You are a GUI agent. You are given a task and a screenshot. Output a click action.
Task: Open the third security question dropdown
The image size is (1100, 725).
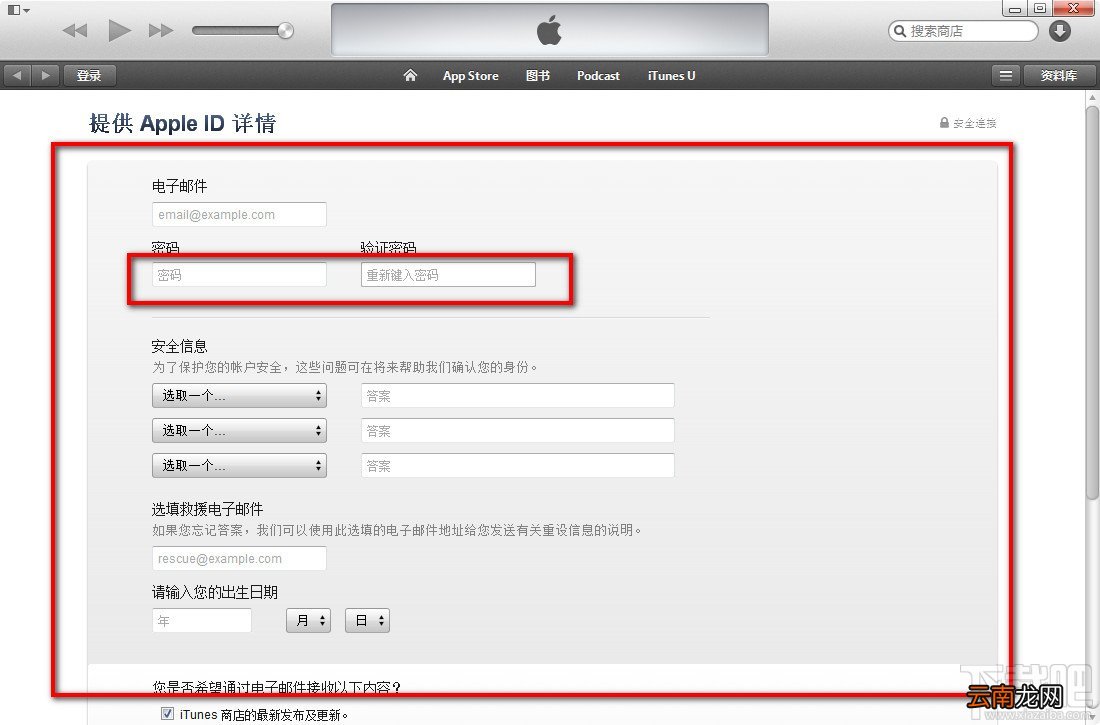(239, 465)
